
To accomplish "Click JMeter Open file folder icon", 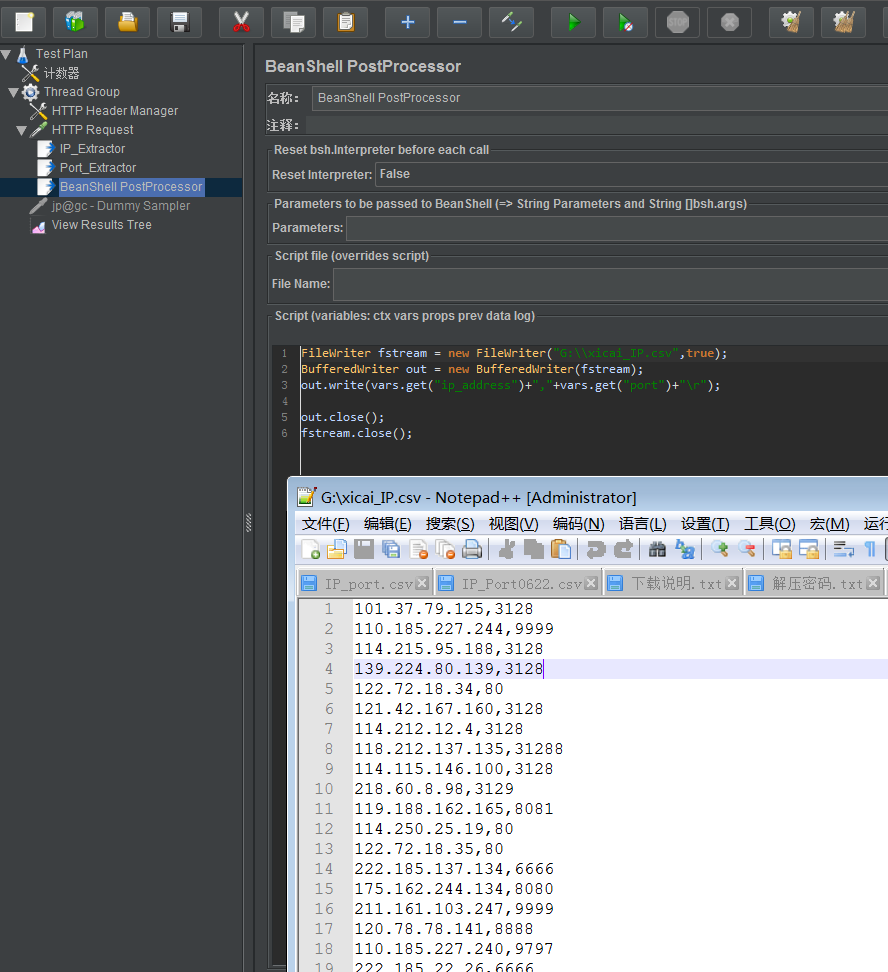I will pos(128,22).
